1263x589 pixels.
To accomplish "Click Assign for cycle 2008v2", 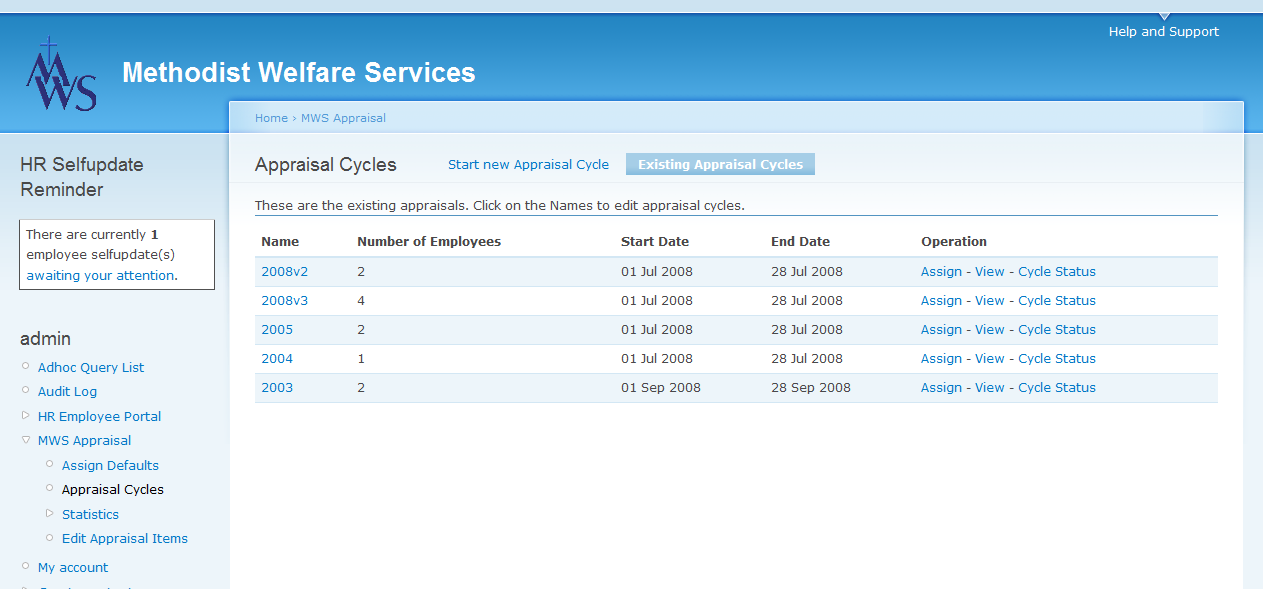I will click(x=941, y=271).
